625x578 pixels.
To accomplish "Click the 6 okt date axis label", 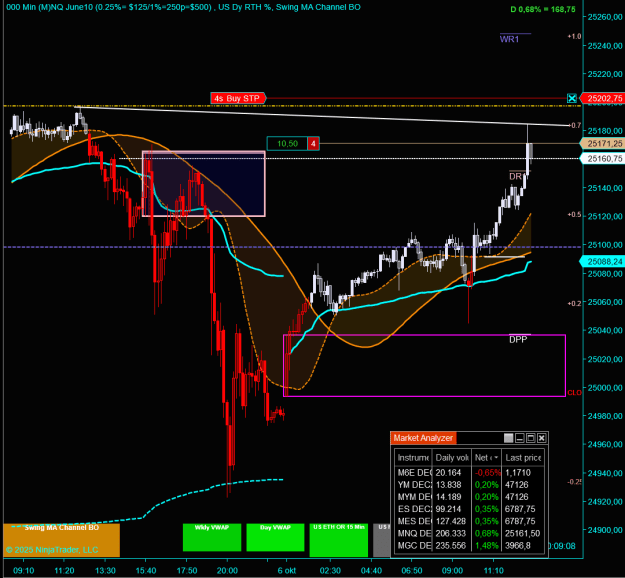I will tap(287, 570).
